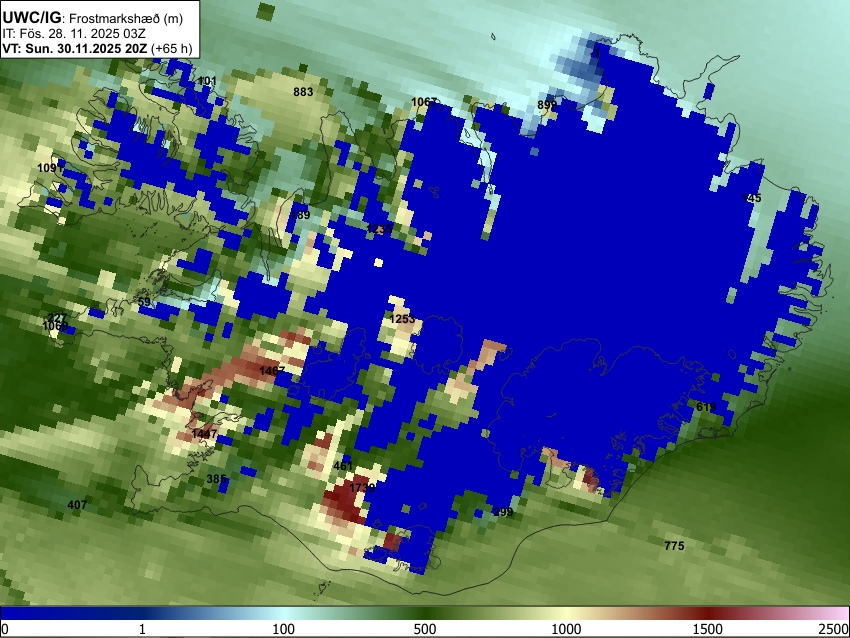Click the UWC/IG Frostmarkshæð title text
The width and height of the screenshot is (850, 638).
click(93, 18)
